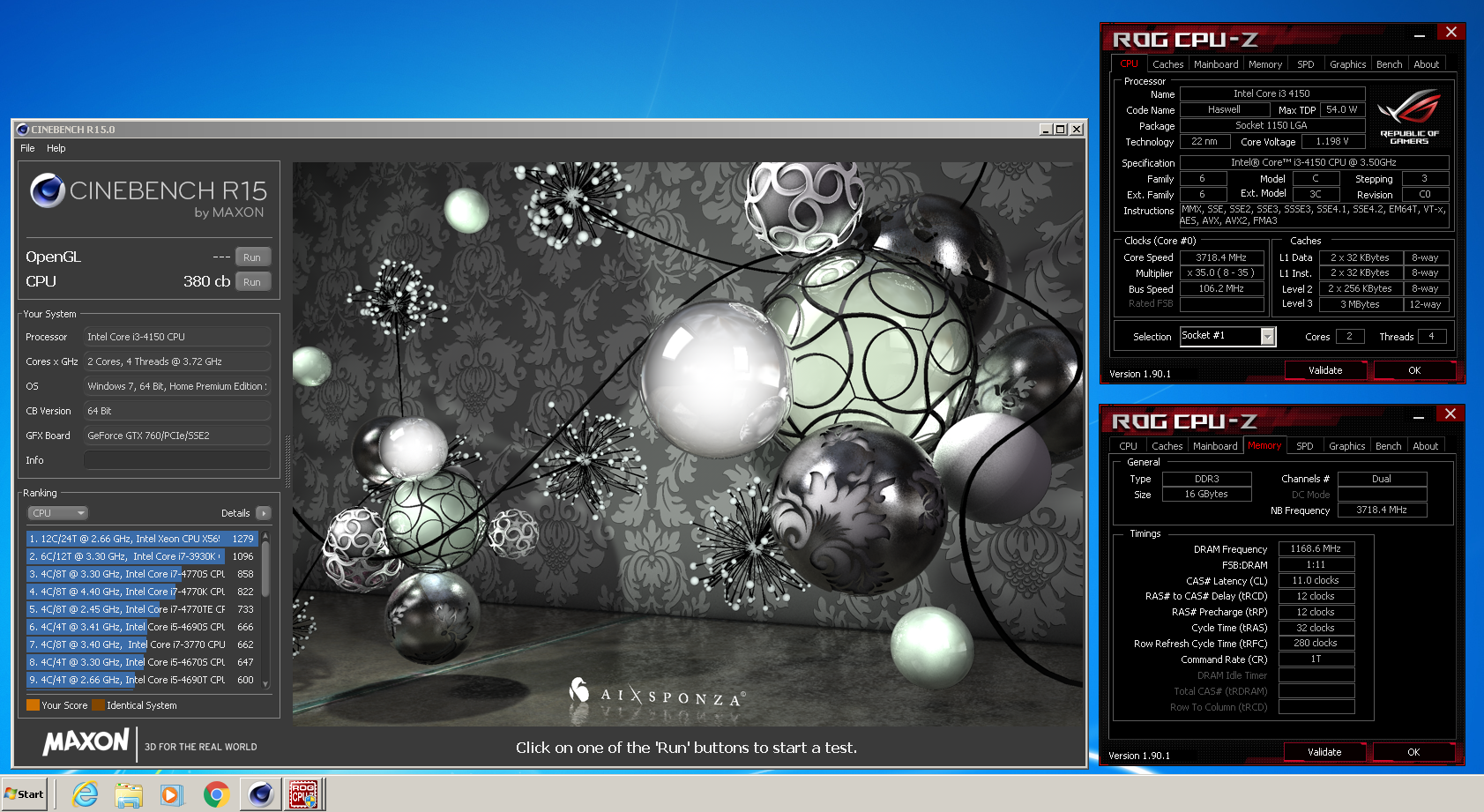Run the OpenGL benchmark test
Image resolution: width=1484 pixels, height=812 pixels.
point(252,257)
